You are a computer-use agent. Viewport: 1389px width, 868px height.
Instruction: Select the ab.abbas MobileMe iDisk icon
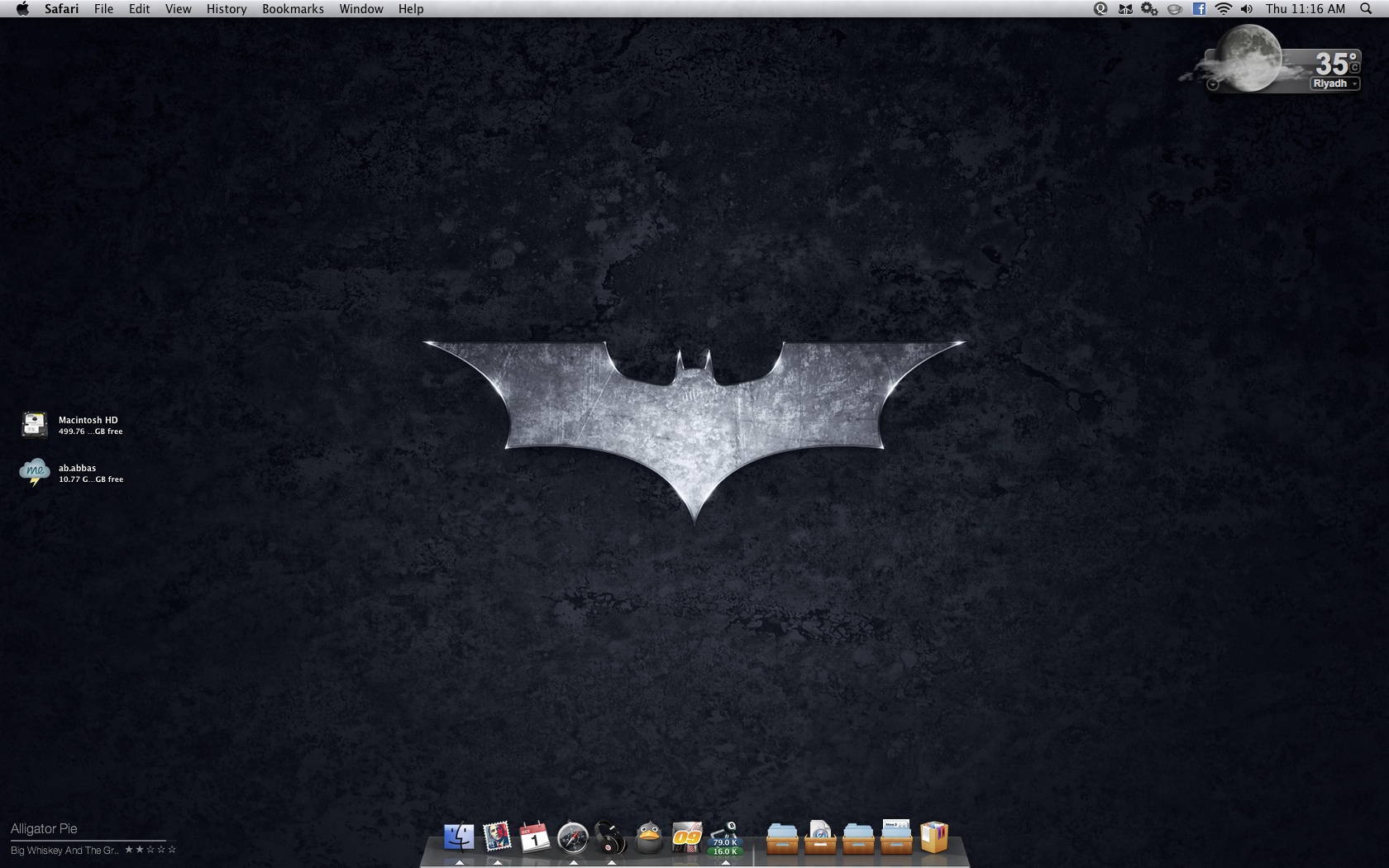pos(35,473)
